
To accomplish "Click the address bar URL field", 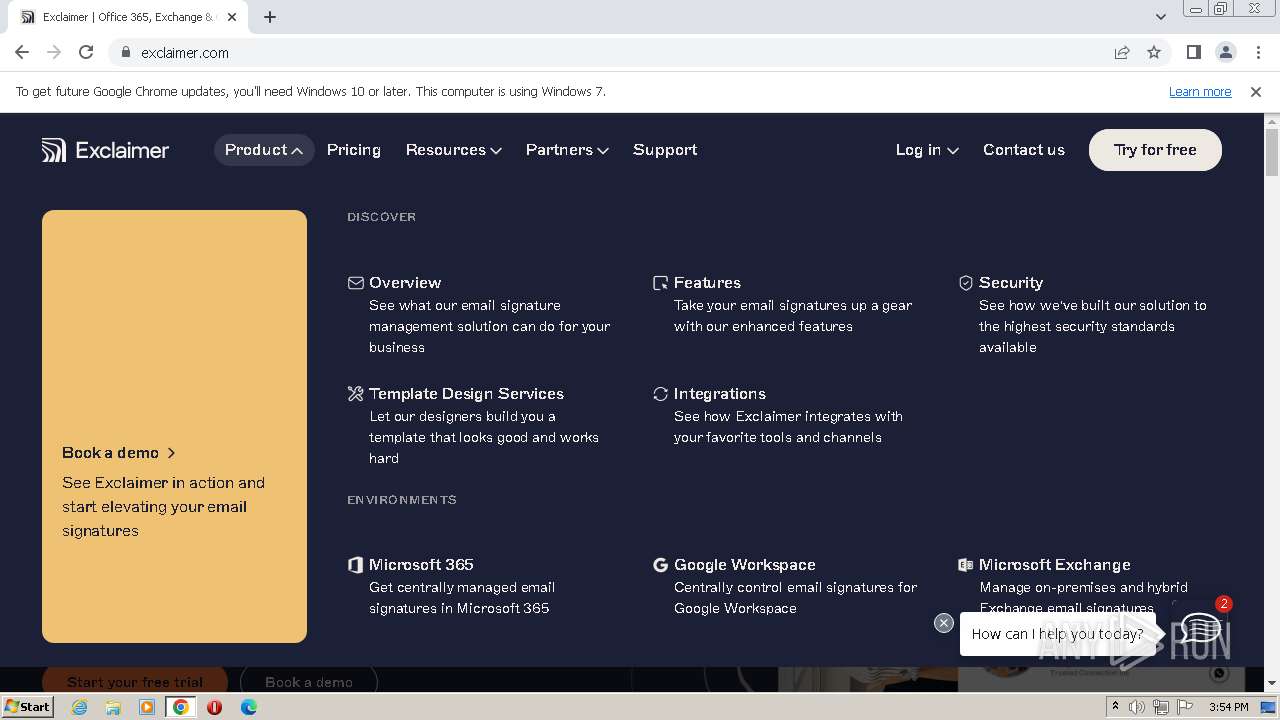I will tap(620, 52).
